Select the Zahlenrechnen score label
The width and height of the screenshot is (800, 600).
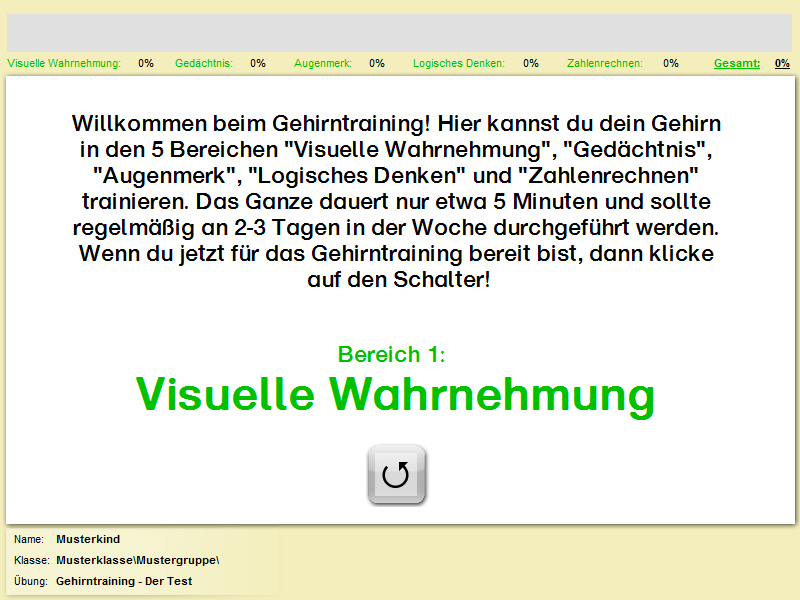click(606, 63)
